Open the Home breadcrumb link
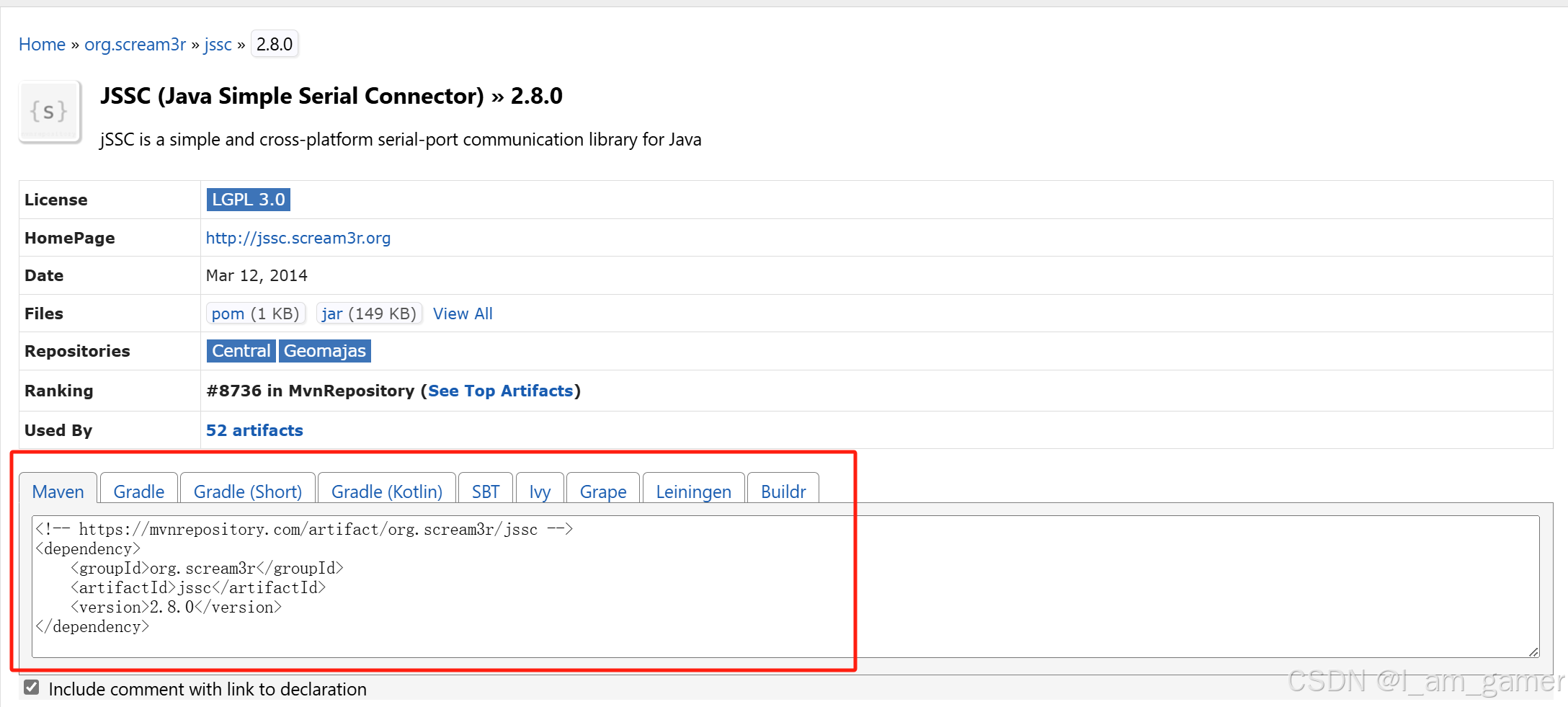The image size is (1568, 707). [x=42, y=45]
